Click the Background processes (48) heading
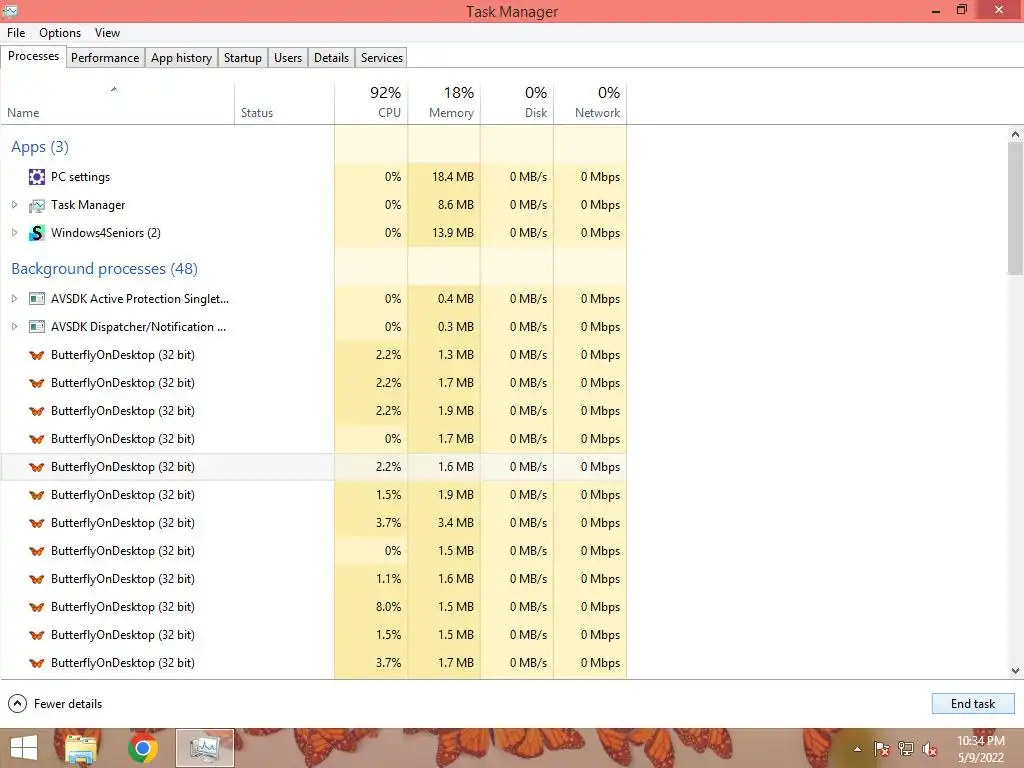Viewport: 1024px width, 768px height. pos(104,269)
